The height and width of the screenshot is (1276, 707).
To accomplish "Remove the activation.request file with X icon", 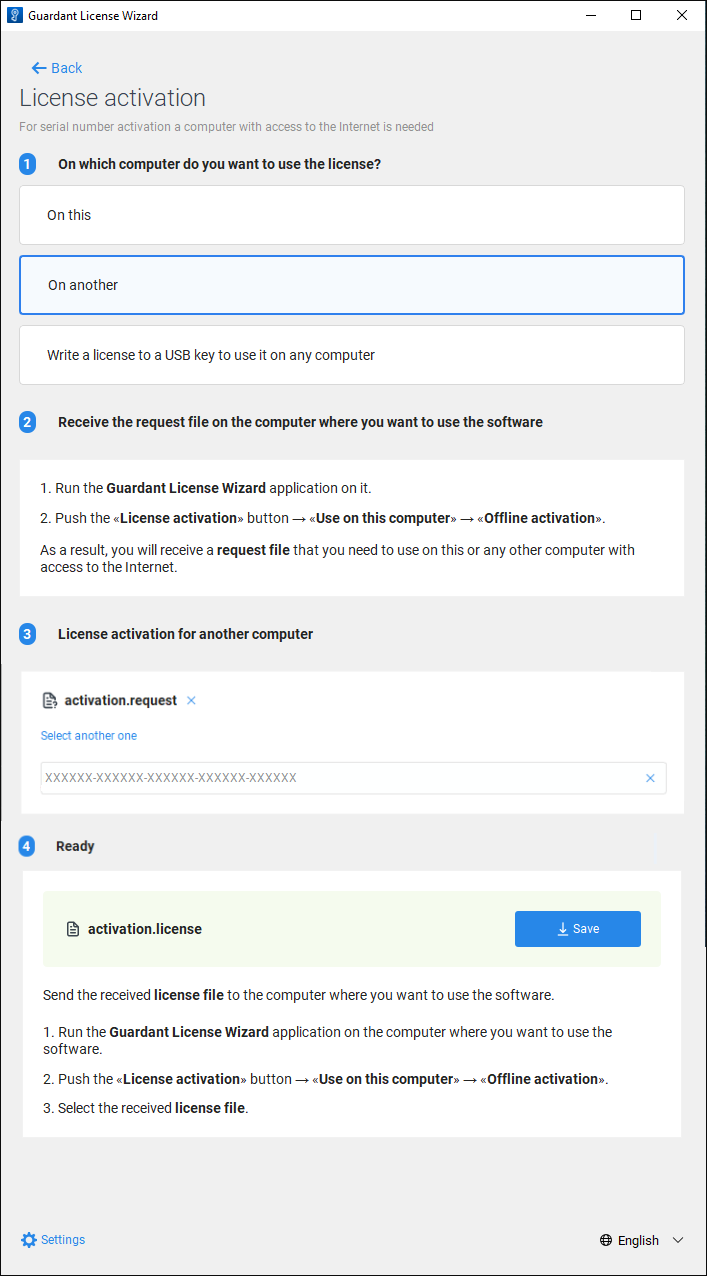I will pyautogui.click(x=191, y=701).
